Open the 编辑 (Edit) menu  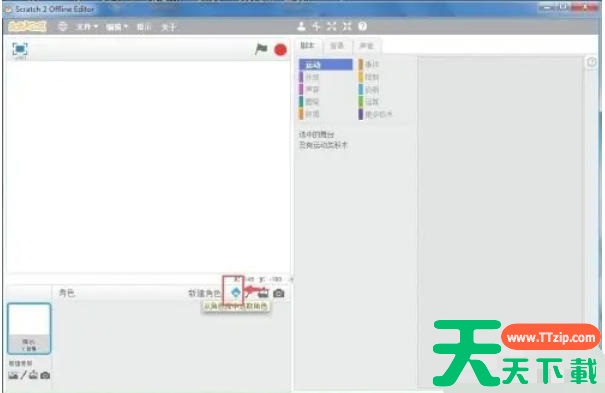[117, 27]
